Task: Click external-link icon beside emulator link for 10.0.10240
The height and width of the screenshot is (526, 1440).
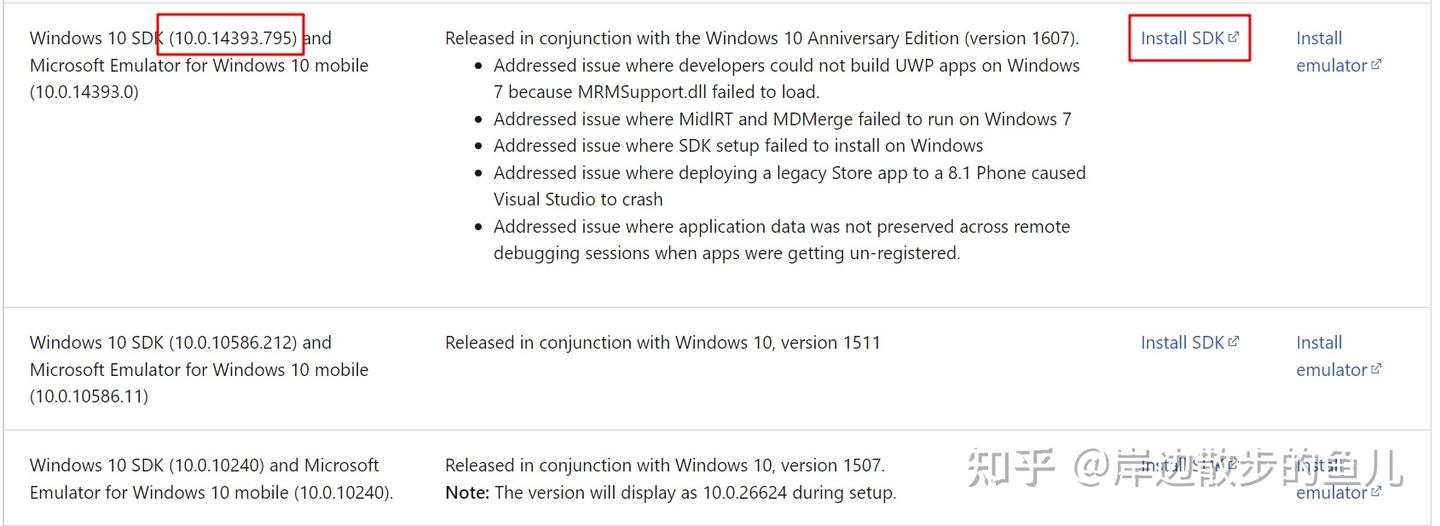Action: click(x=1377, y=492)
